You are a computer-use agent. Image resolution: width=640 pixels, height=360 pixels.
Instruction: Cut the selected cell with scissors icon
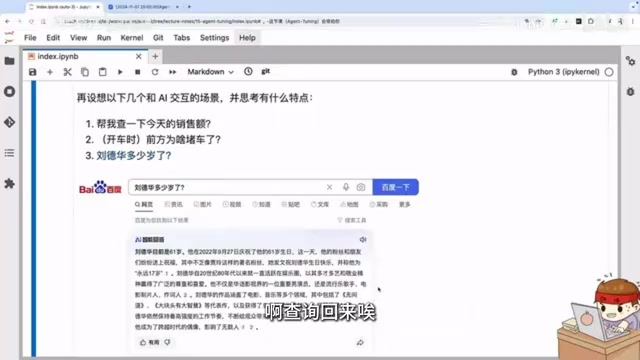tap(67, 72)
